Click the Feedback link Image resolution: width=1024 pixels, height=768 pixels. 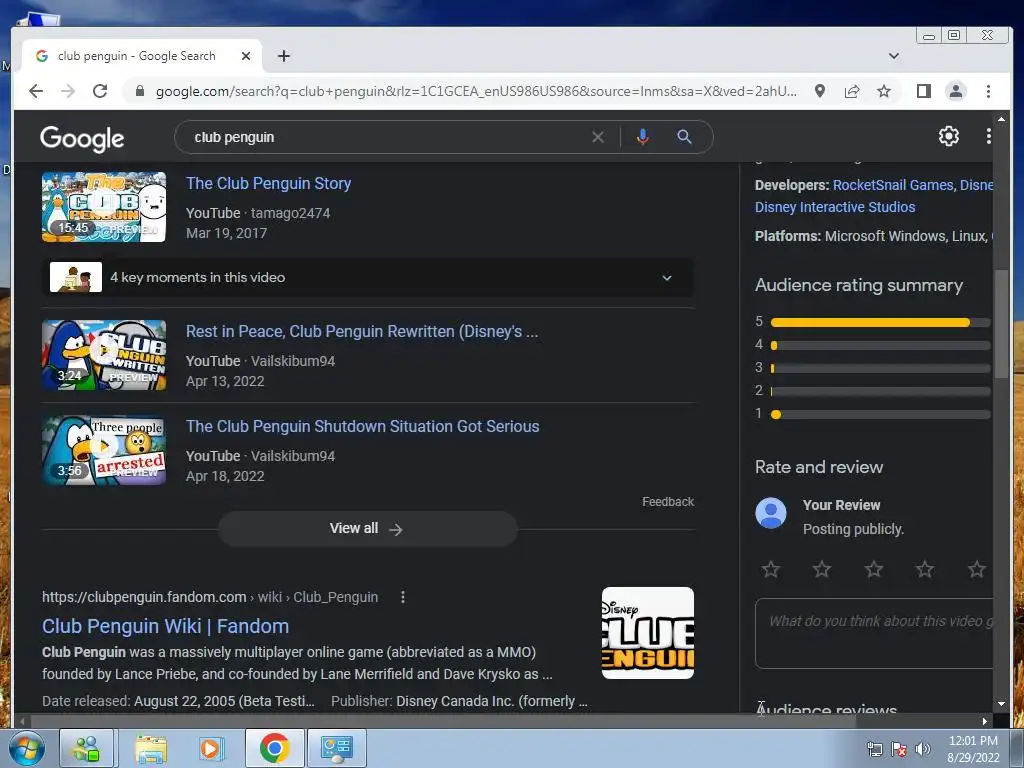[667, 502]
